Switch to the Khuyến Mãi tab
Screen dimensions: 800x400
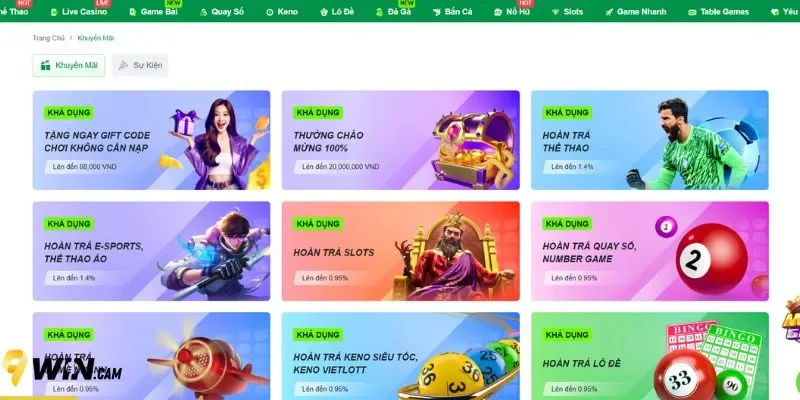point(69,65)
